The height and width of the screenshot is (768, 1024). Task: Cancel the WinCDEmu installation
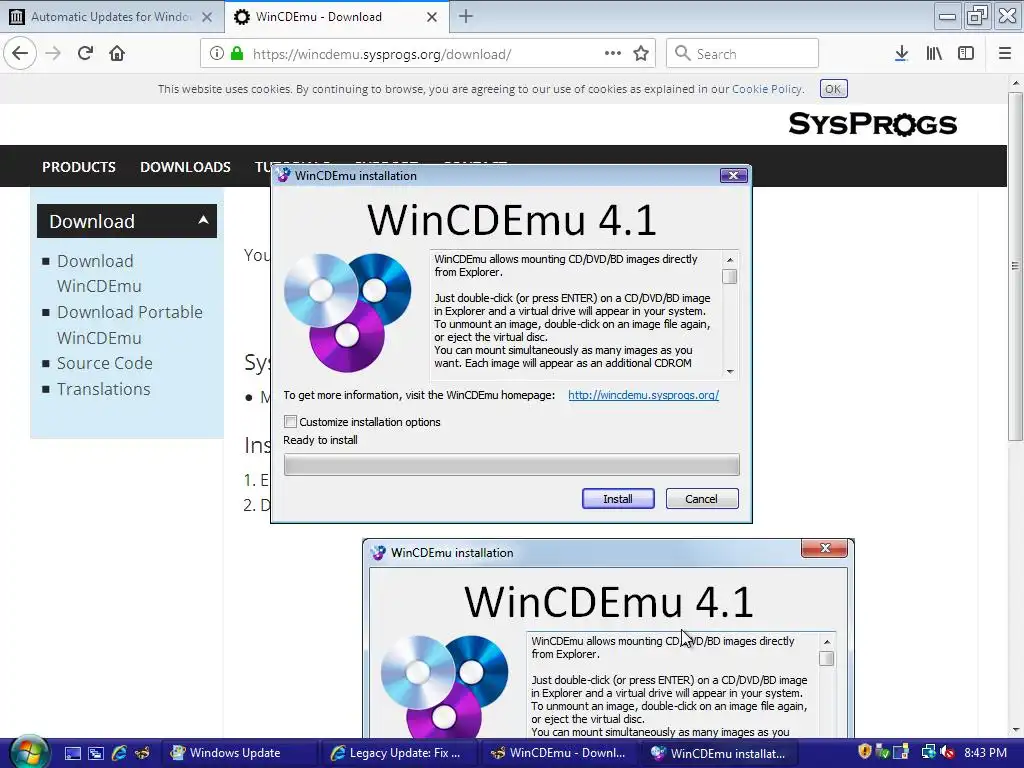(x=701, y=499)
